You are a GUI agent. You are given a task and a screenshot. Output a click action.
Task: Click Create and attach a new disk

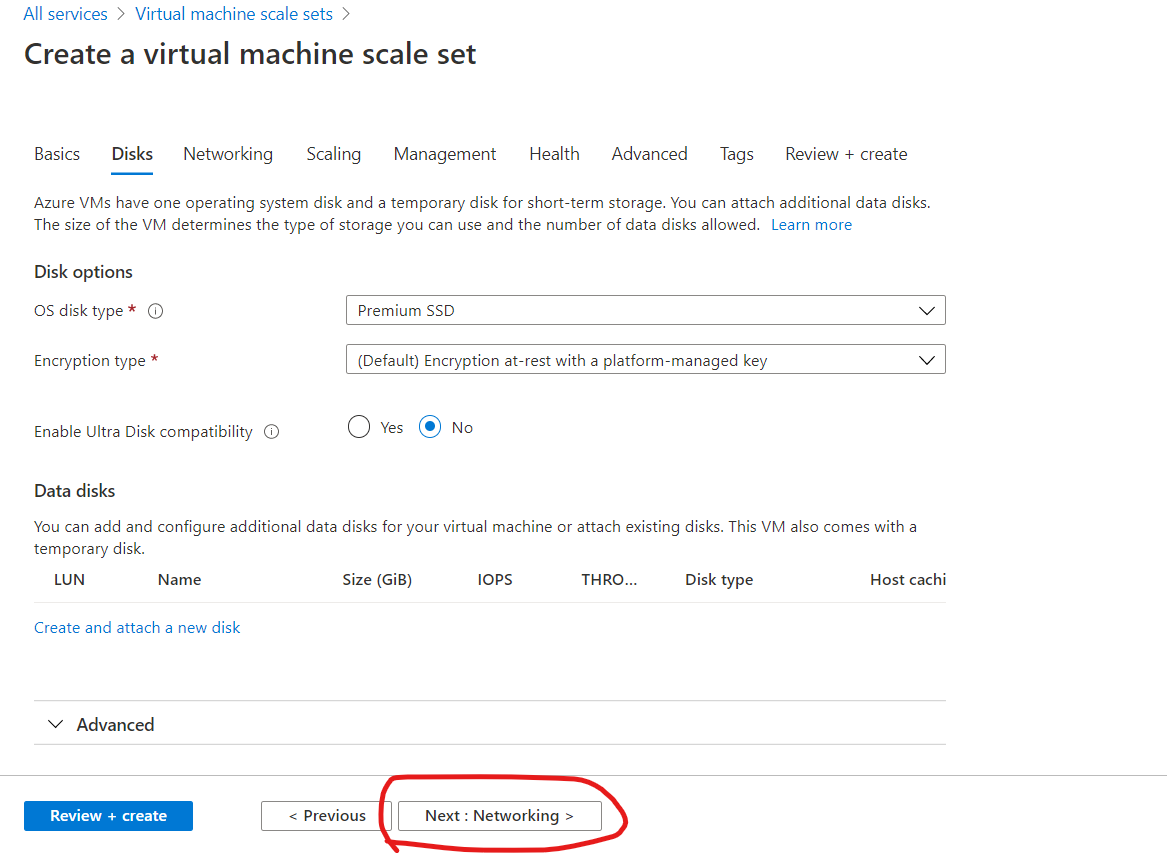tap(137, 627)
